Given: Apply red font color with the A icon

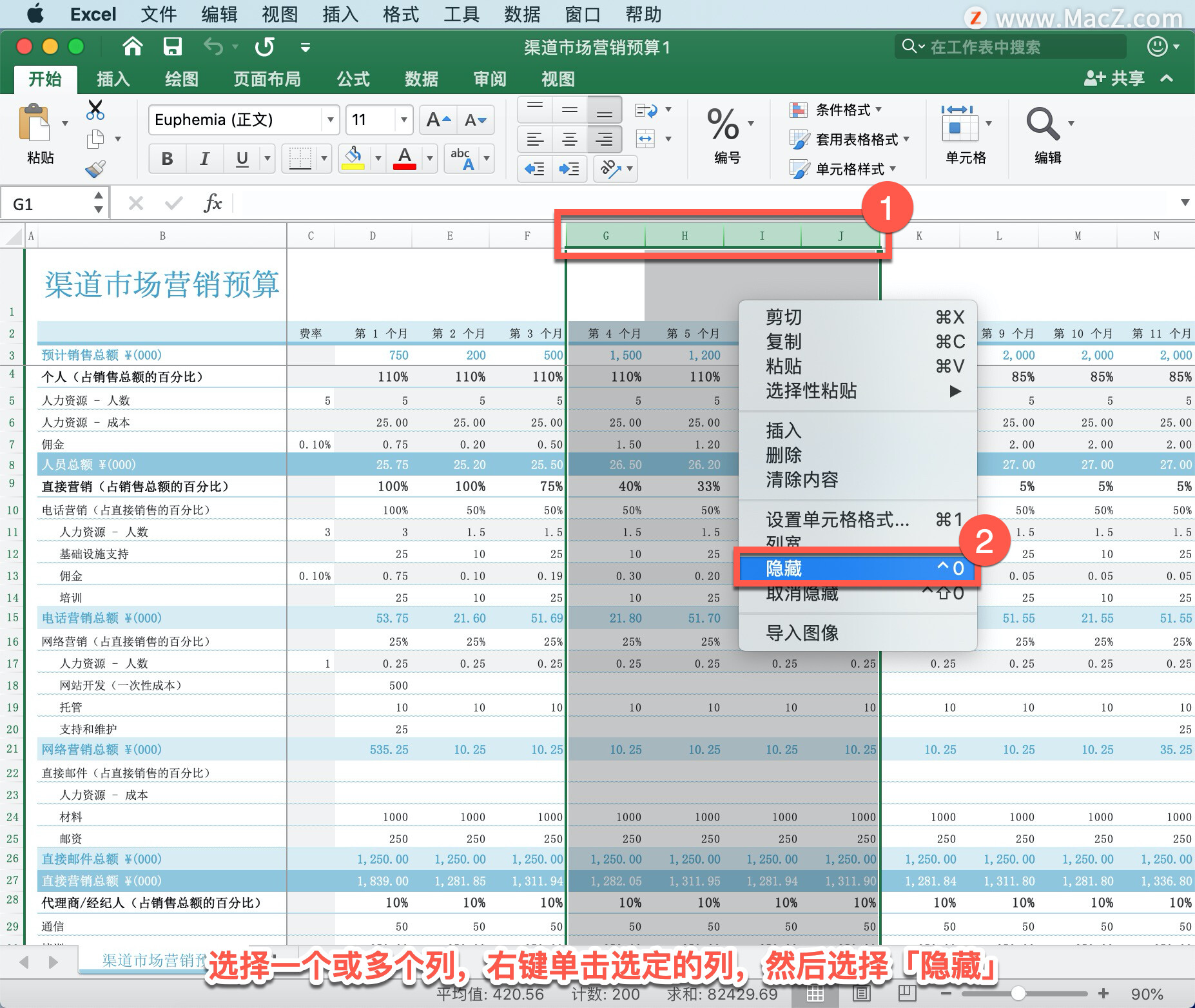Looking at the screenshot, I should [405, 157].
